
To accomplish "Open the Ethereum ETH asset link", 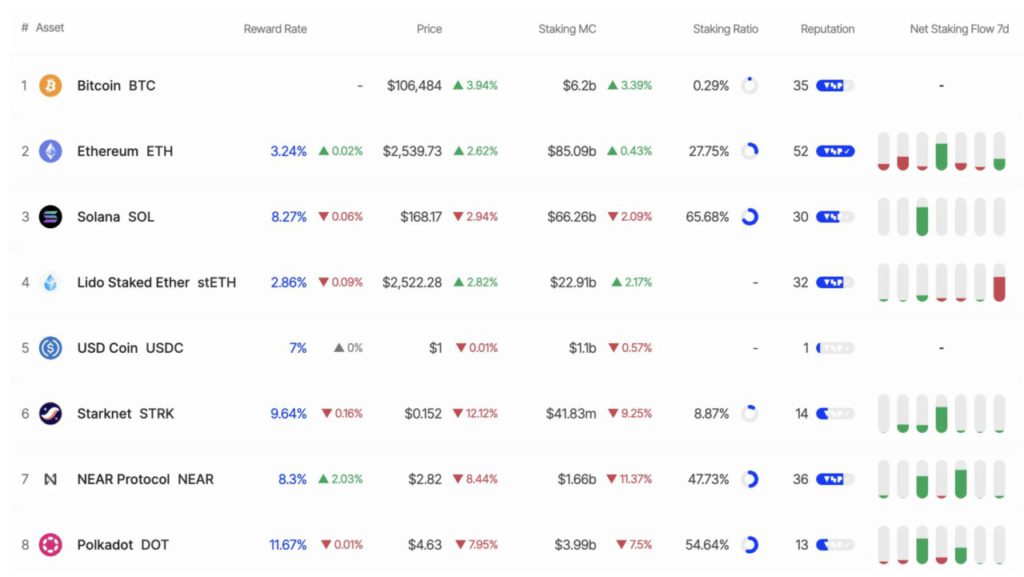I will pyautogui.click(x=125, y=151).
